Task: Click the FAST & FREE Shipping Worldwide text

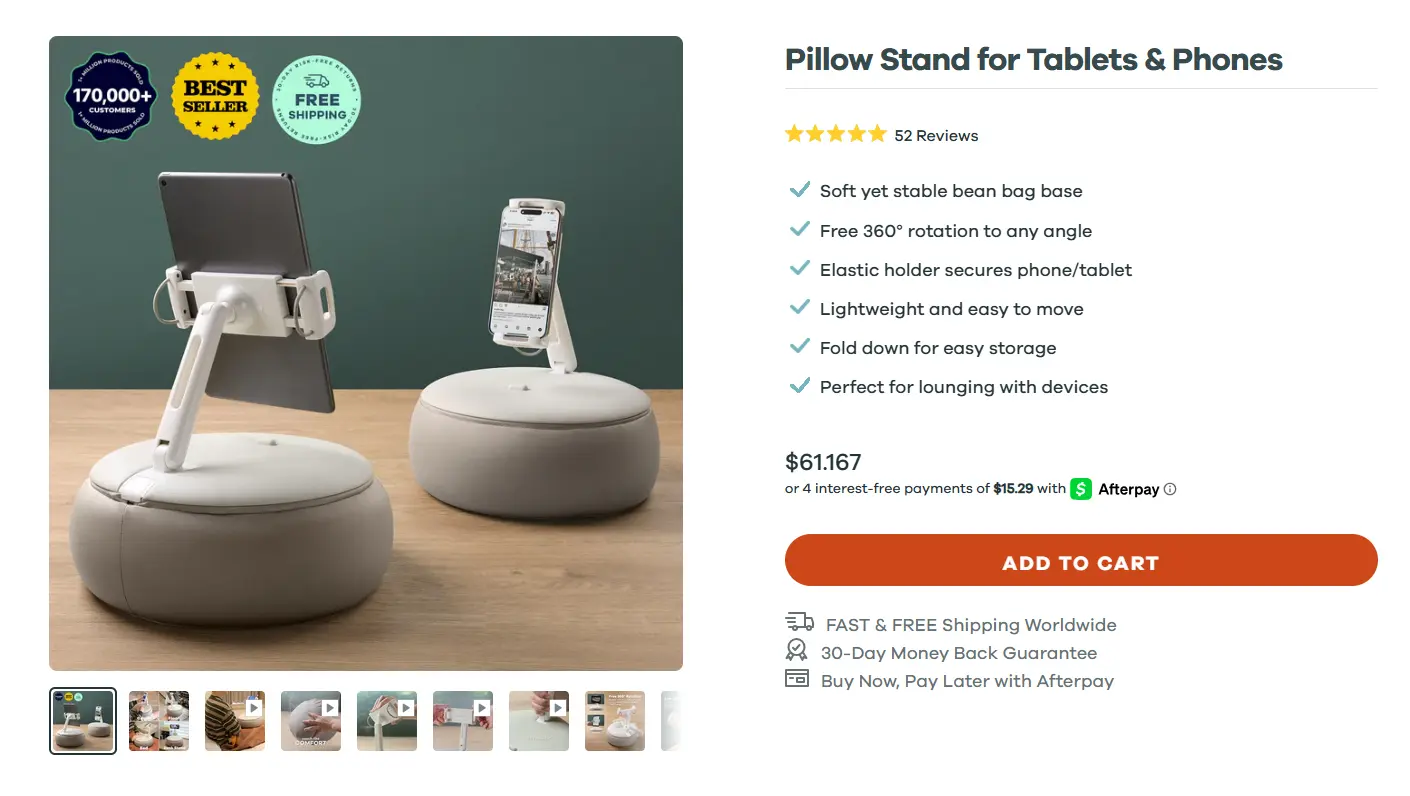Action: pyautogui.click(x=971, y=624)
